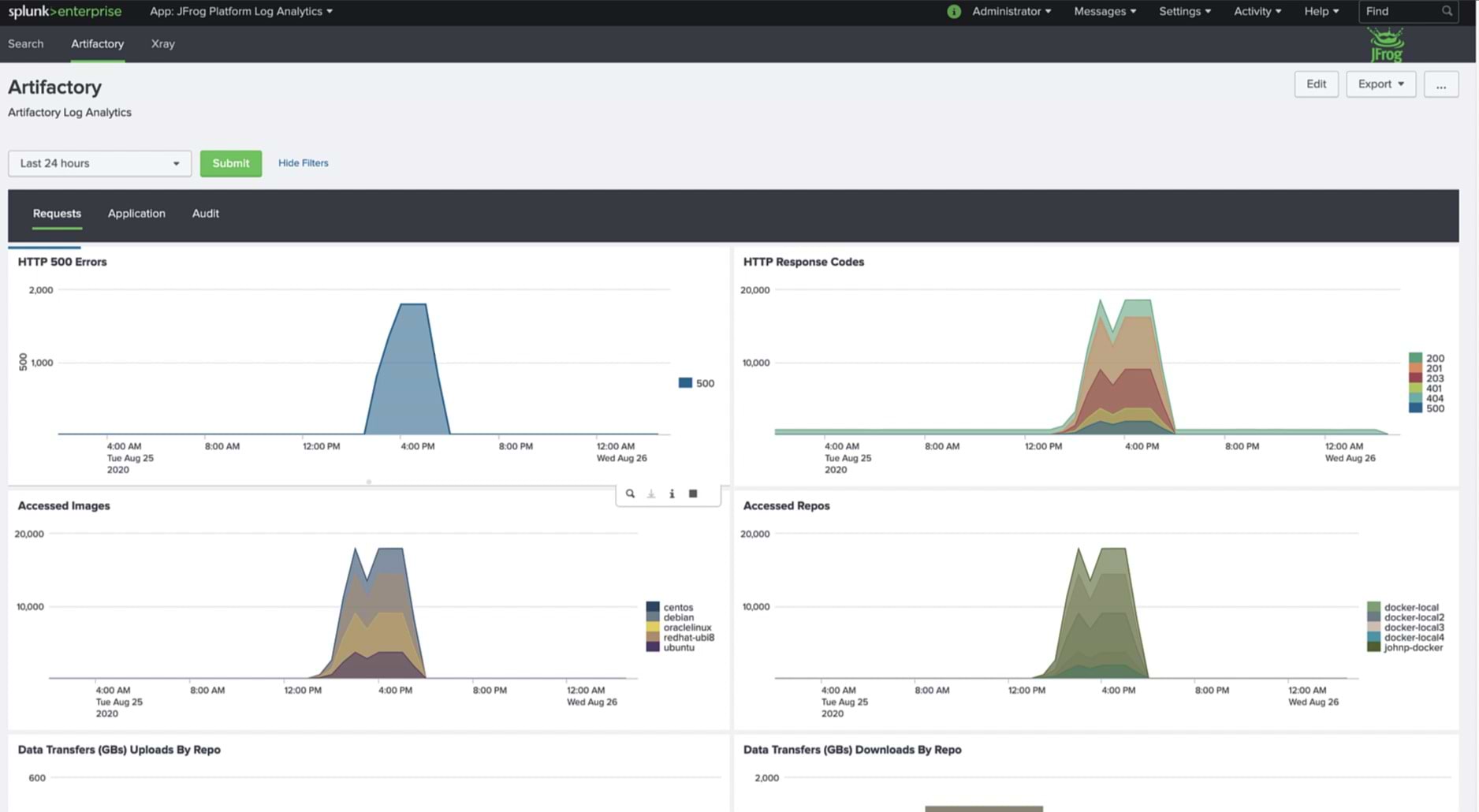Screen dimensions: 1479x812
Task: Expand the Export dropdown
Action: pyautogui.click(x=1380, y=84)
